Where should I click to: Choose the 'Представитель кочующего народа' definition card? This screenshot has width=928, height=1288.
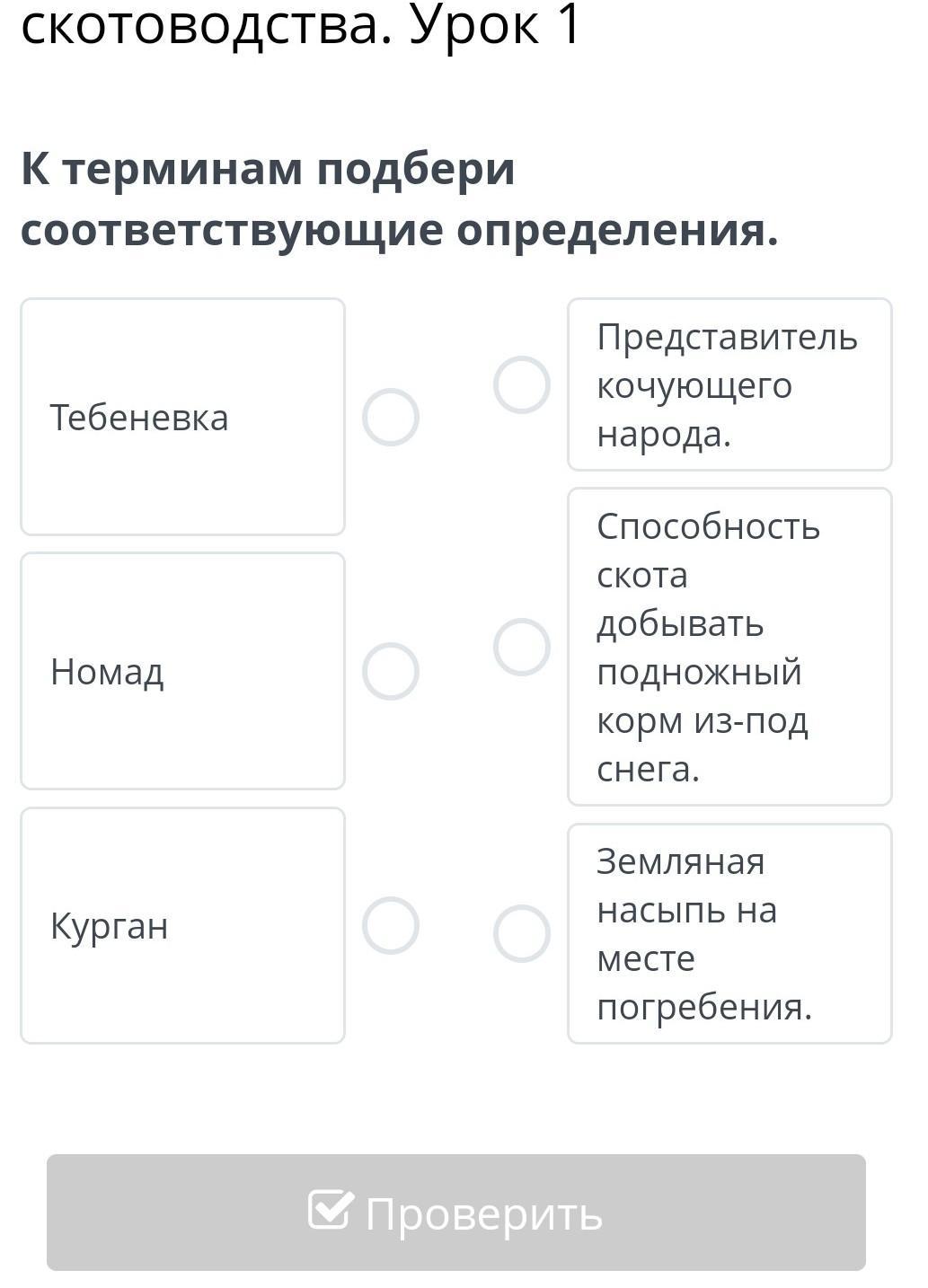pyautogui.click(x=729, y=384)
